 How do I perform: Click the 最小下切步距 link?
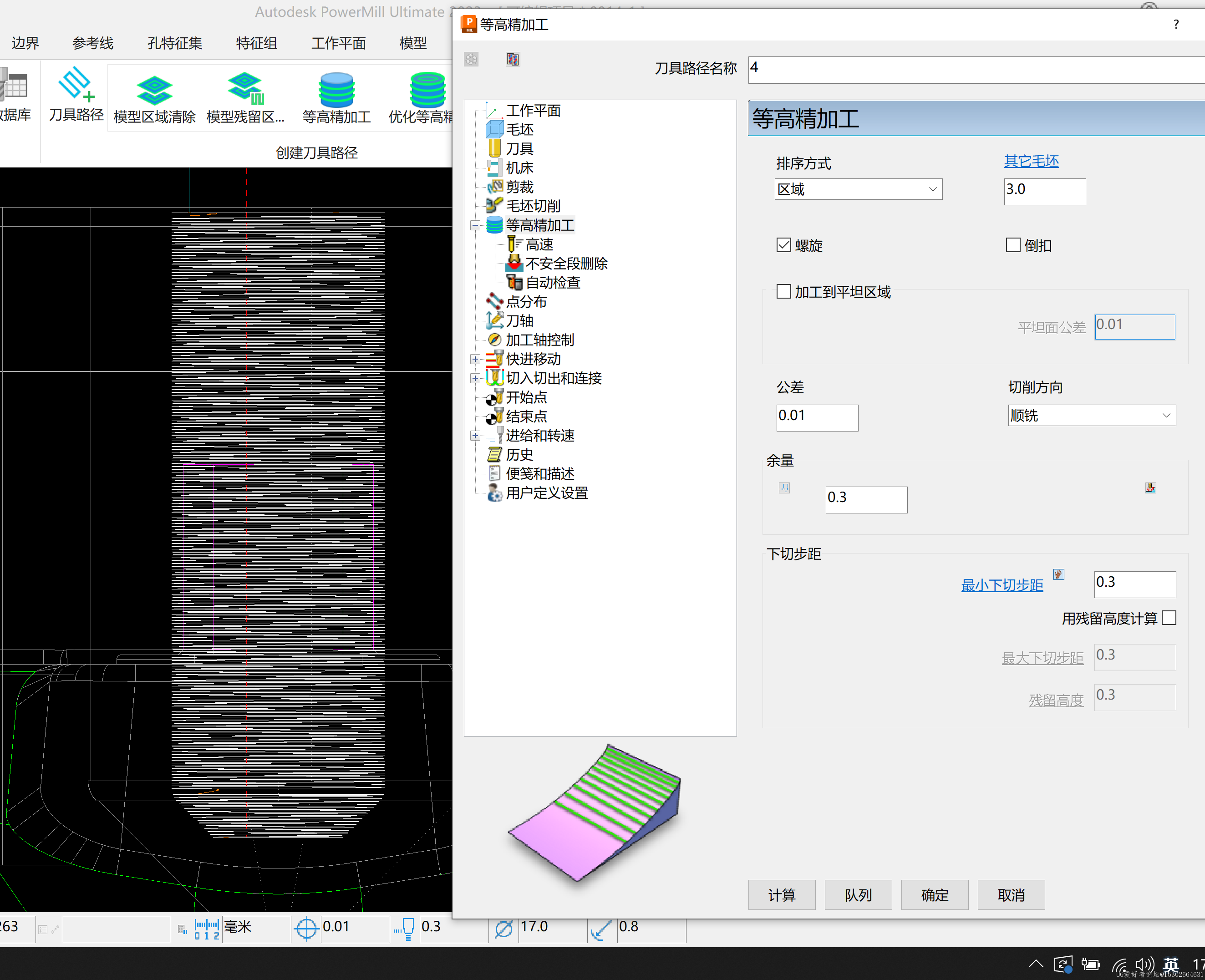click(1002, 585)
